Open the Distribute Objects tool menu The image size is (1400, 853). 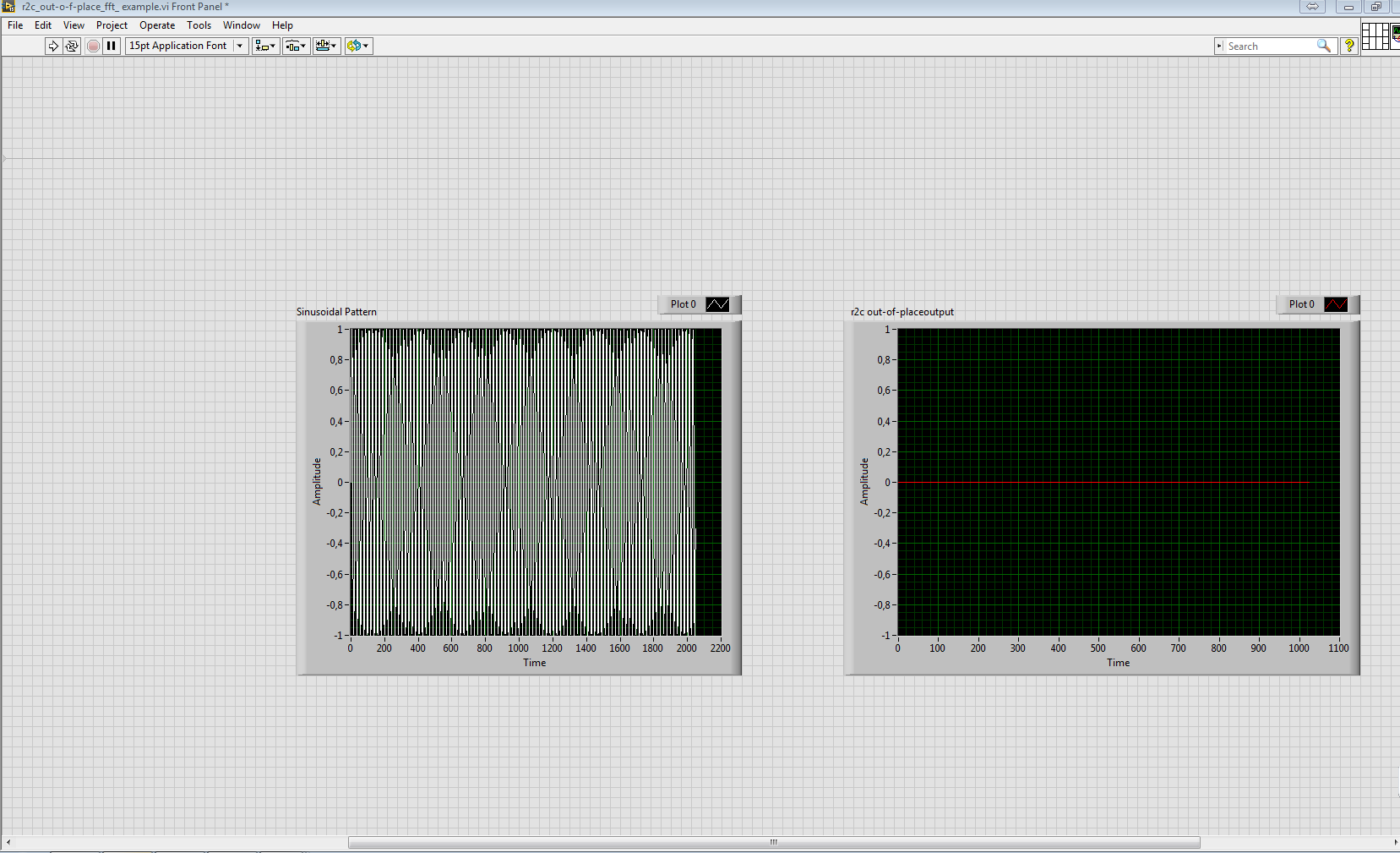click(x=296, y=46)
